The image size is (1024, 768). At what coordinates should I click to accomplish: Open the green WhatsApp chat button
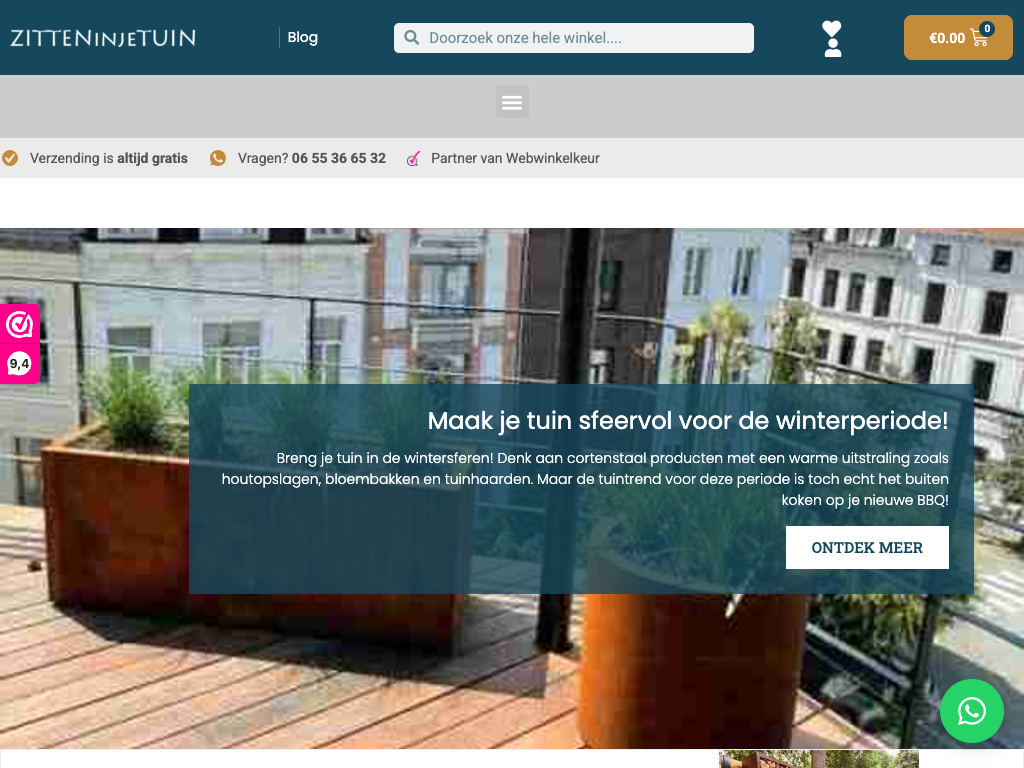971,711
